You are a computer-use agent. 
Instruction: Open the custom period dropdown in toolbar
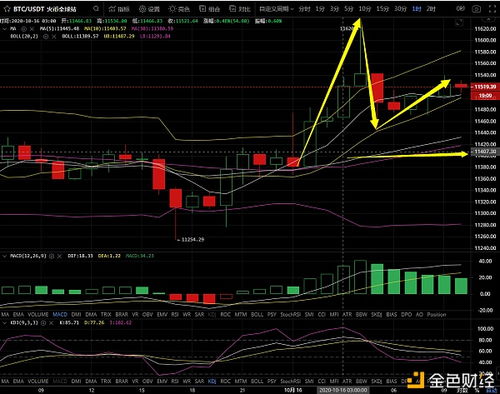coord(276,9)
